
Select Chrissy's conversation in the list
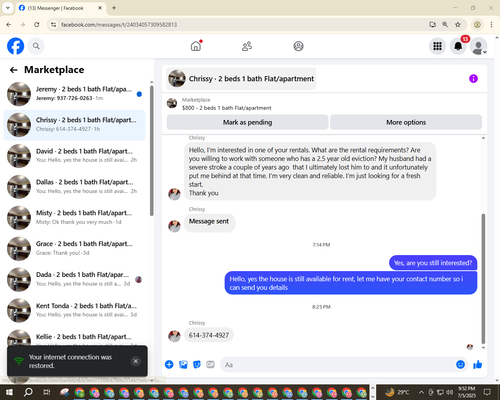point(75,125)
